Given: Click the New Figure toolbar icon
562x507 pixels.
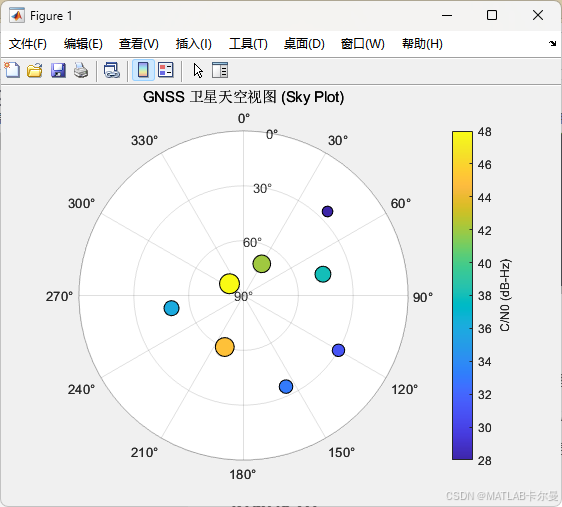Looking at the screenshot, I should point(12,70).
